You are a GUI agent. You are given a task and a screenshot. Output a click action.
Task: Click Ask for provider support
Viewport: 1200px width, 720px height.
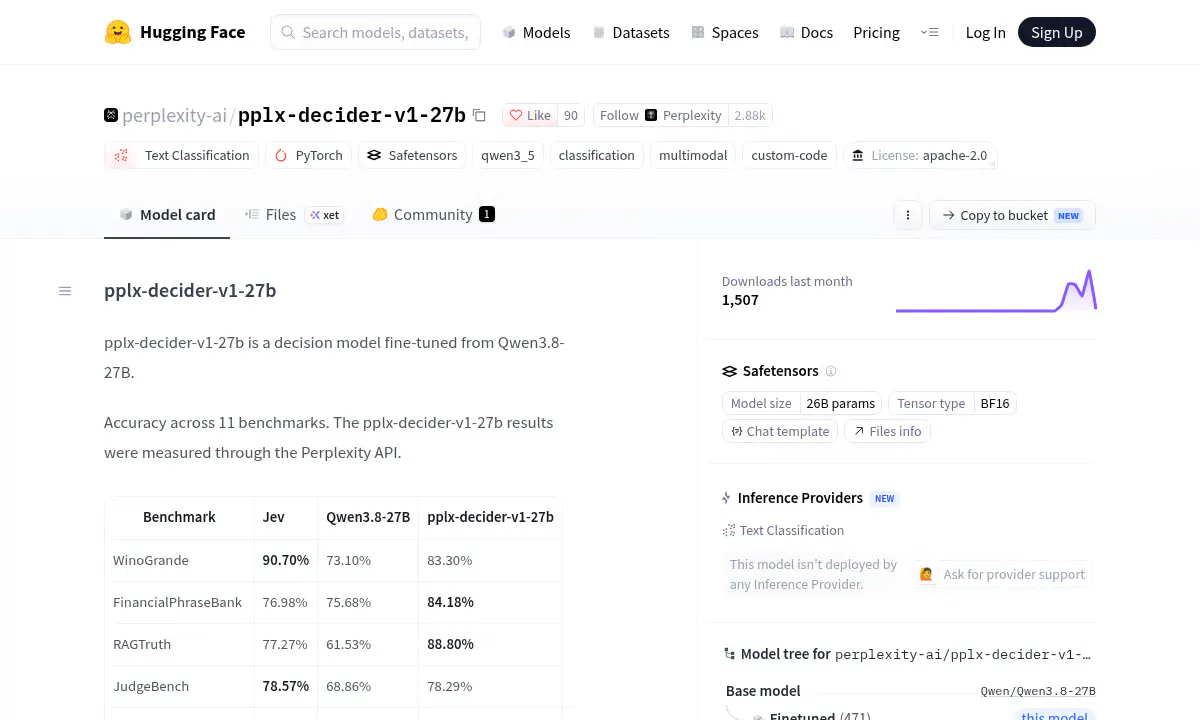pos(1003,574)
